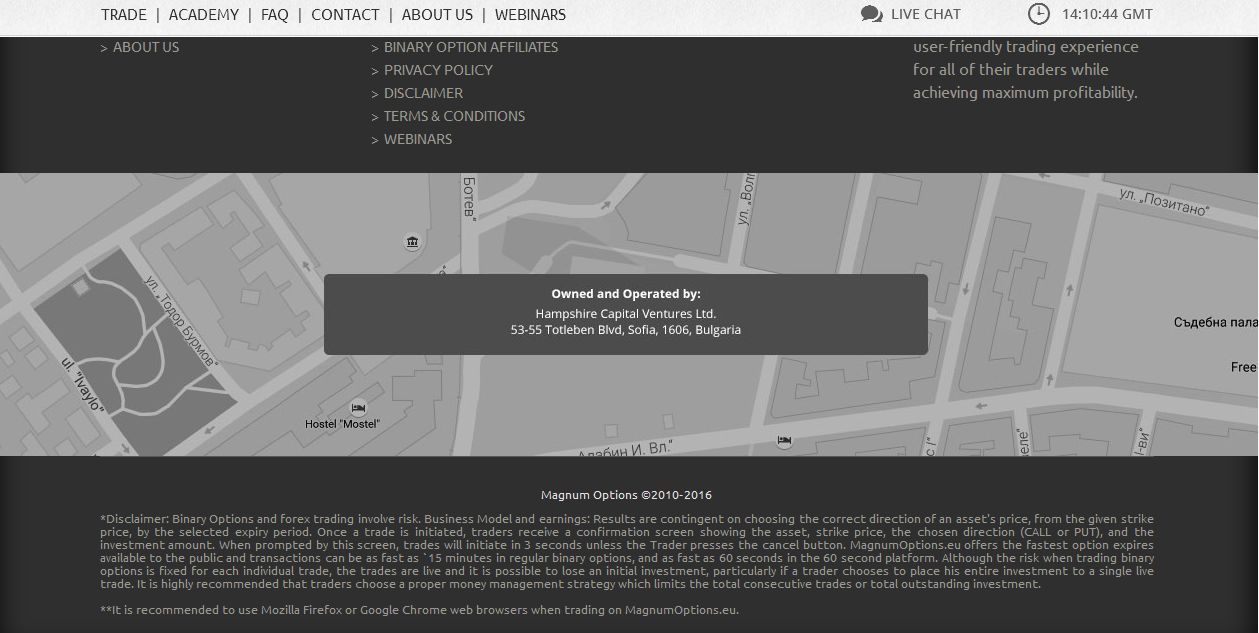Open the TERMS & CONDITIONS link
1259x633 pixels.
(x=454, y=116)
